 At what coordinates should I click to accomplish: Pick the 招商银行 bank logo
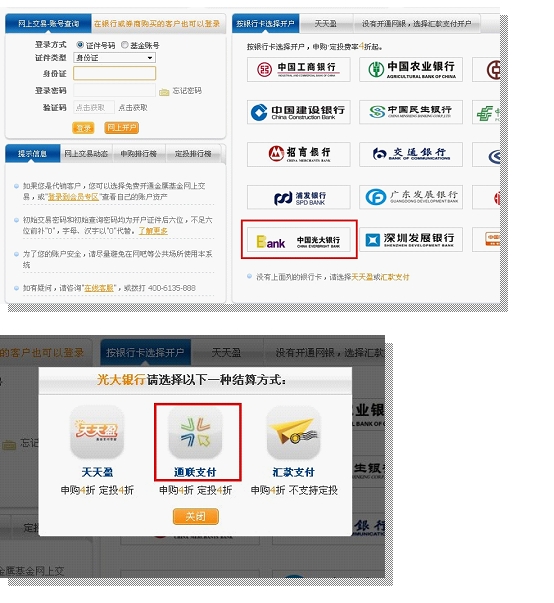point(298,154)
